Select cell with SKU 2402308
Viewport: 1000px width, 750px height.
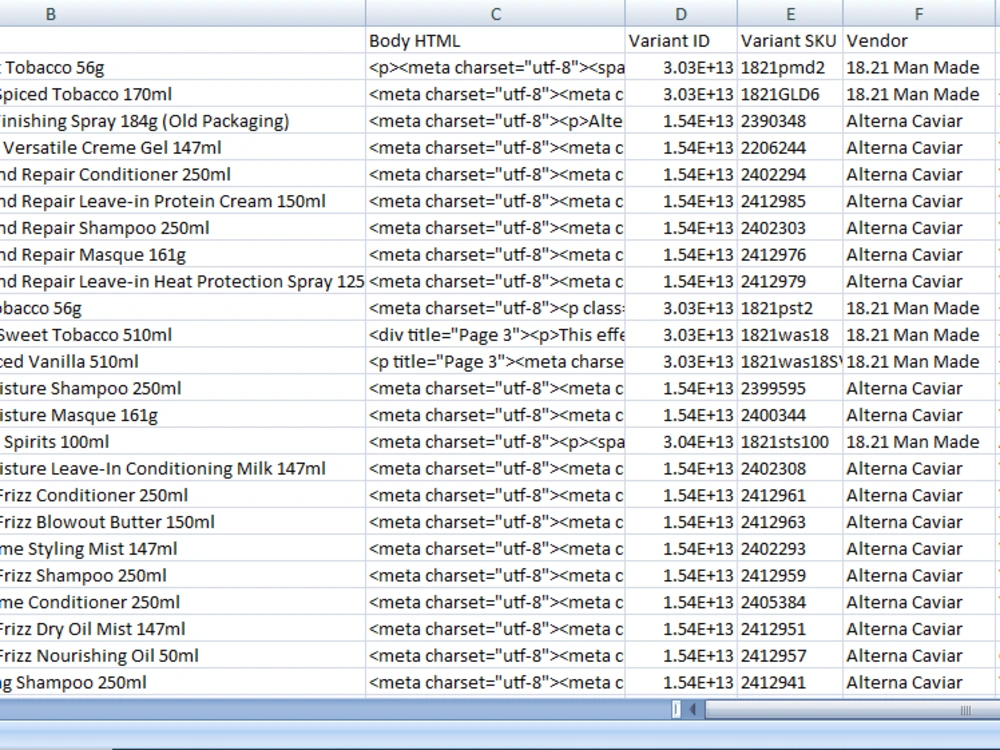click(x=790, y=468)
